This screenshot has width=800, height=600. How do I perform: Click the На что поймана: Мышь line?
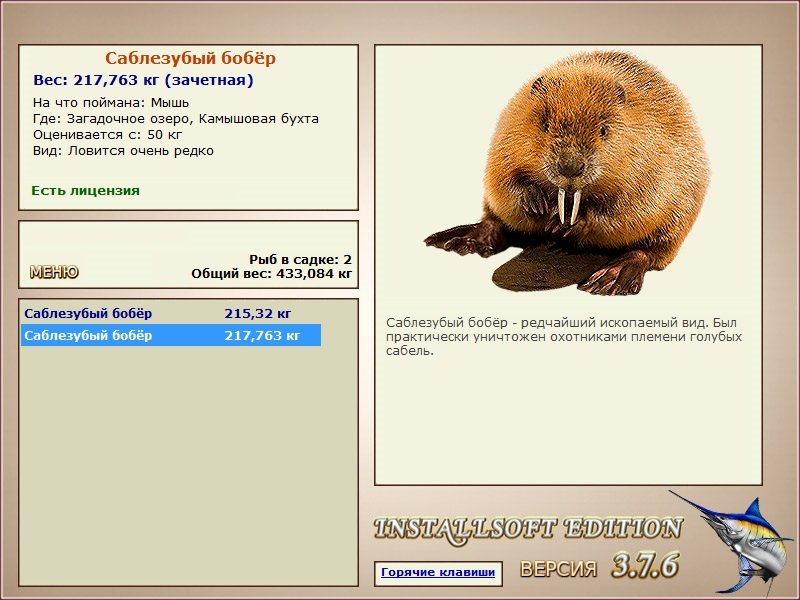coord(111,103)
